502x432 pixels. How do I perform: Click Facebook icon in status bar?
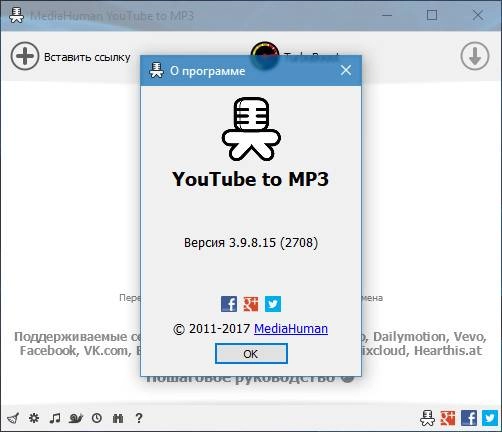(x=469, y=418)
